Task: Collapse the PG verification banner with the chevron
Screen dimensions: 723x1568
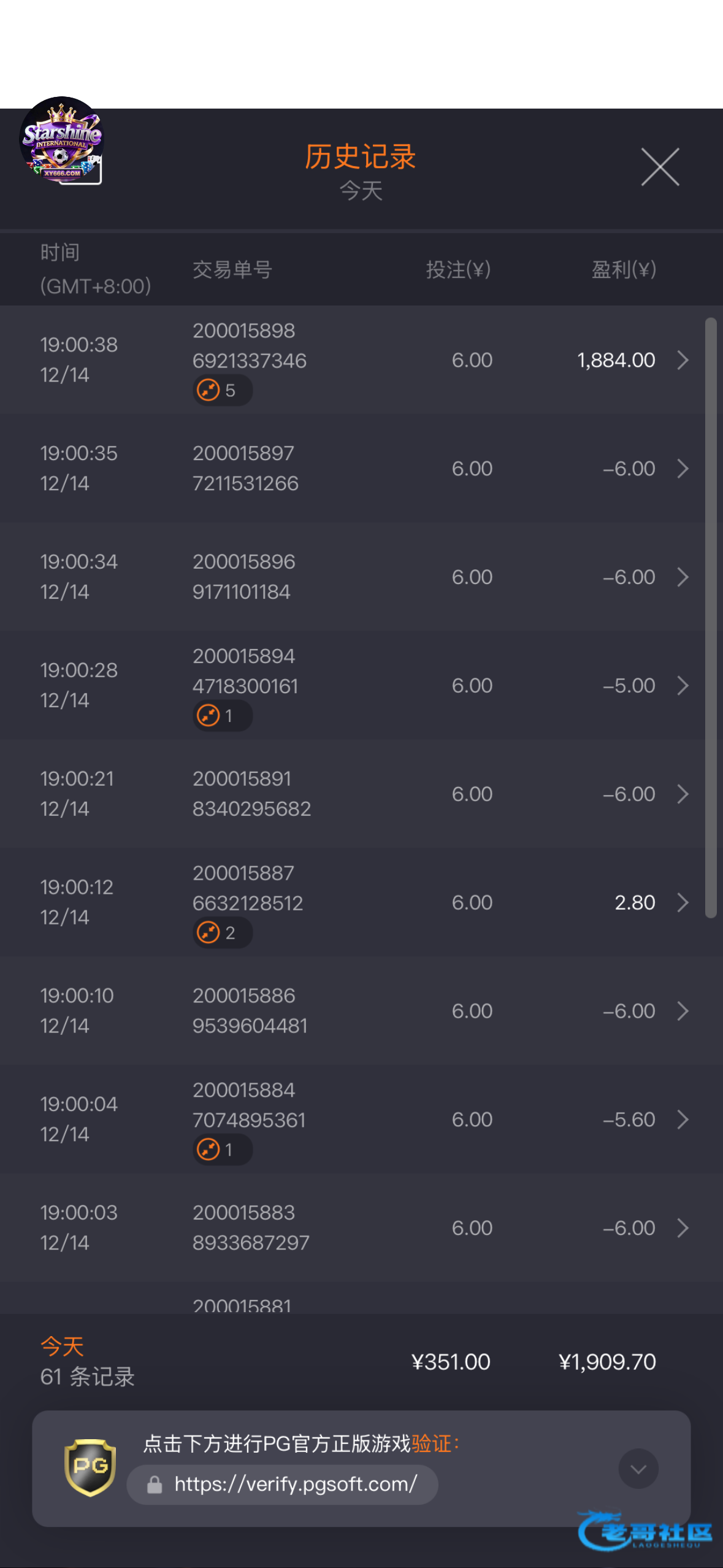Action: tap(638, 1469)
